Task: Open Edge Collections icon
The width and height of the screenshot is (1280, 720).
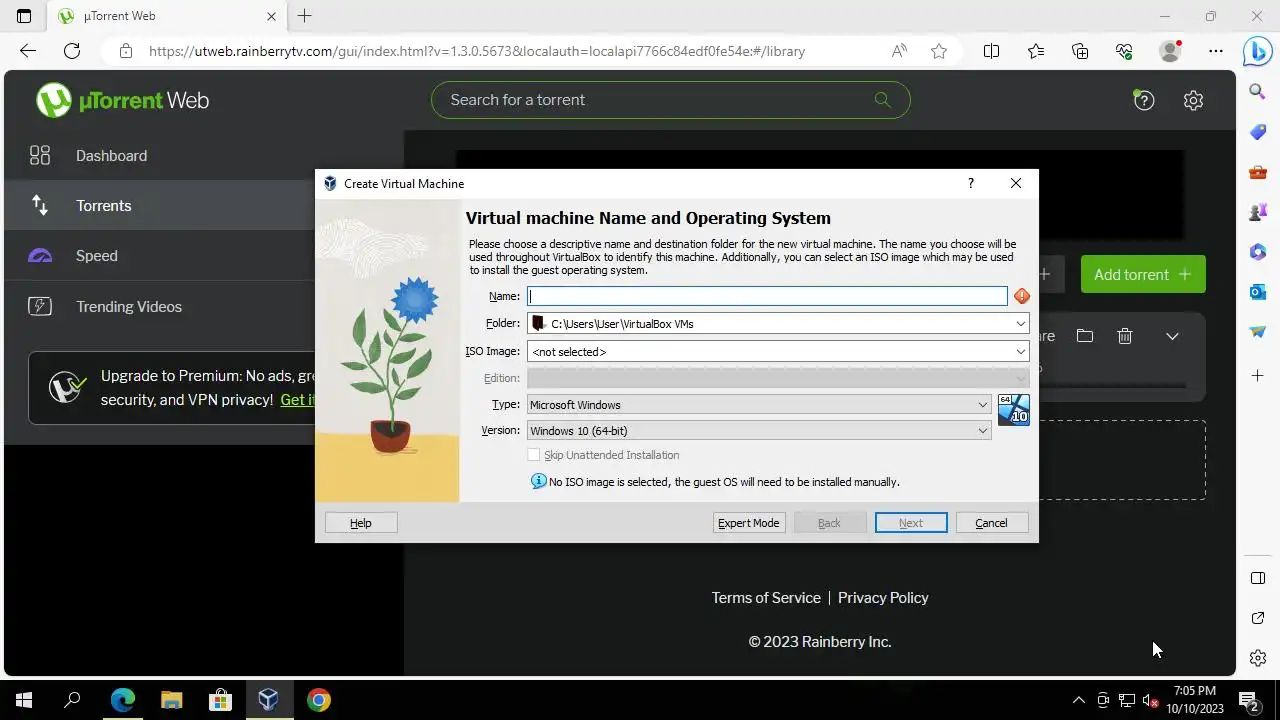Action: point(1080,51)
